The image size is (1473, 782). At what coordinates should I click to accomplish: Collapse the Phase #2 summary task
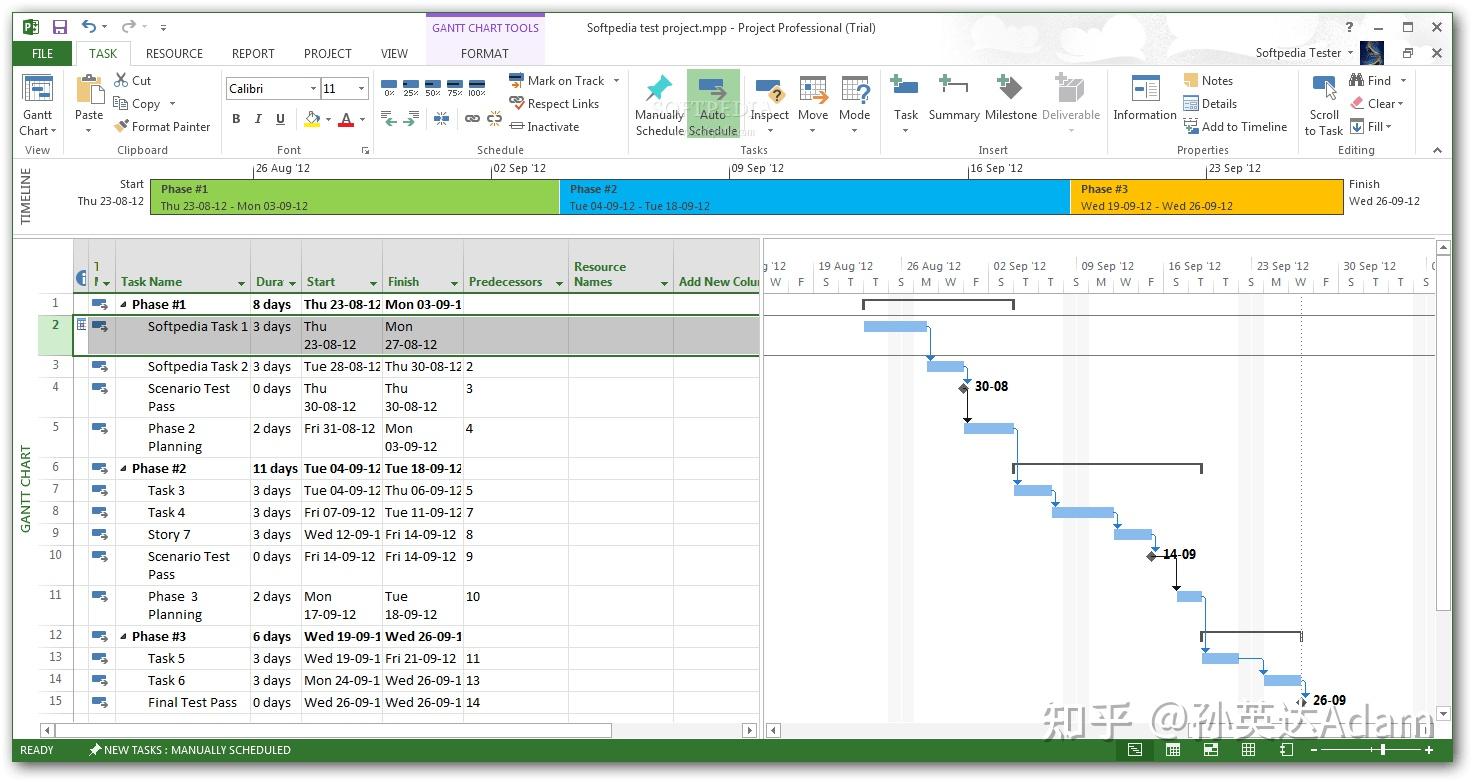[124, 469]
